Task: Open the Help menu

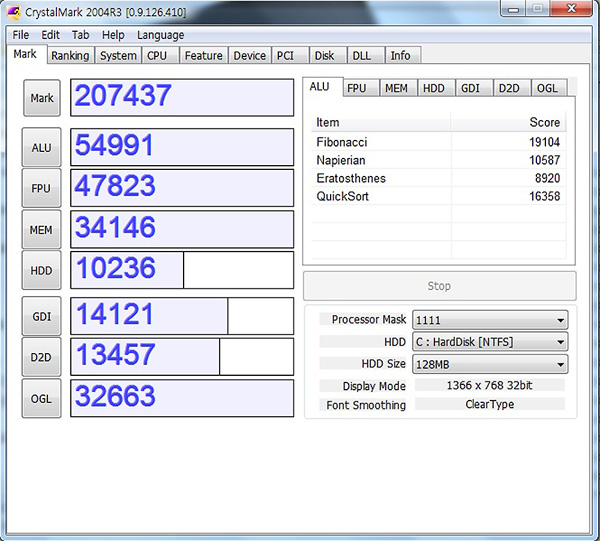Action: pos(113,35)
